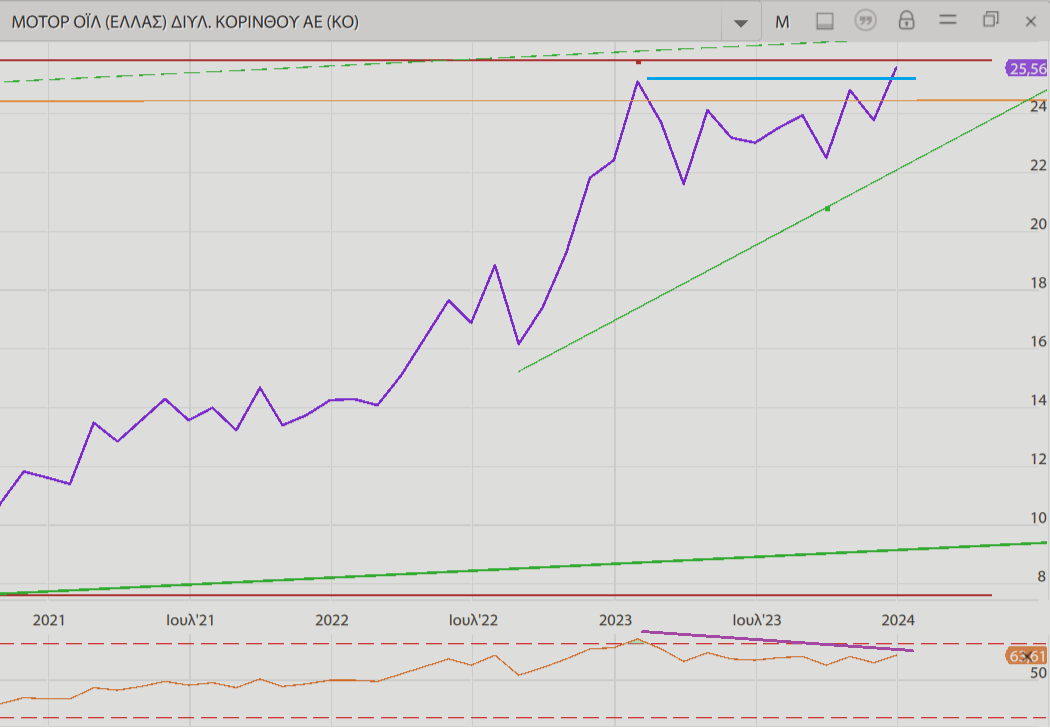Select the purple RSI divergence trendline
1050x728 pixels.
tap(777, 641)
